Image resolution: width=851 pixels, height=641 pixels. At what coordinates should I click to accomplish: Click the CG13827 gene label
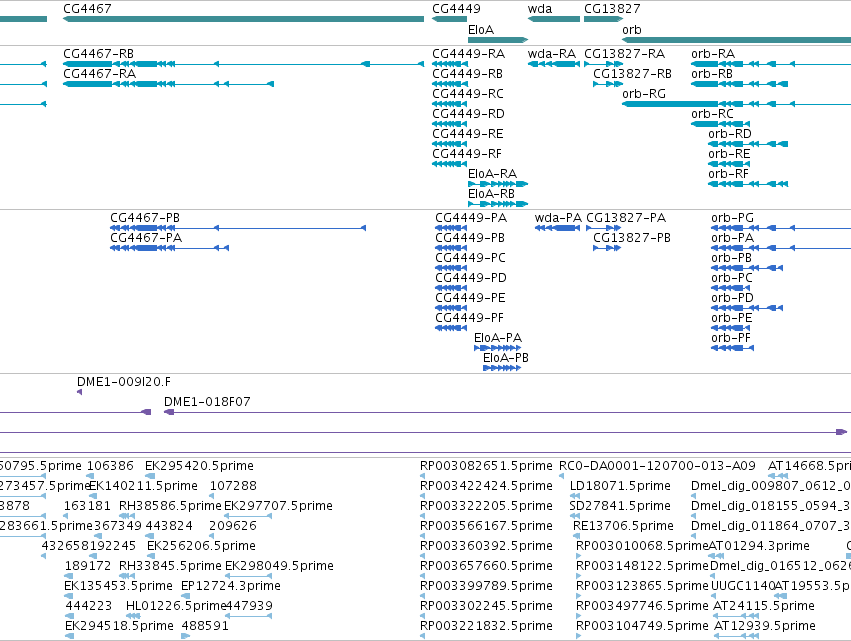click(612, 9)
